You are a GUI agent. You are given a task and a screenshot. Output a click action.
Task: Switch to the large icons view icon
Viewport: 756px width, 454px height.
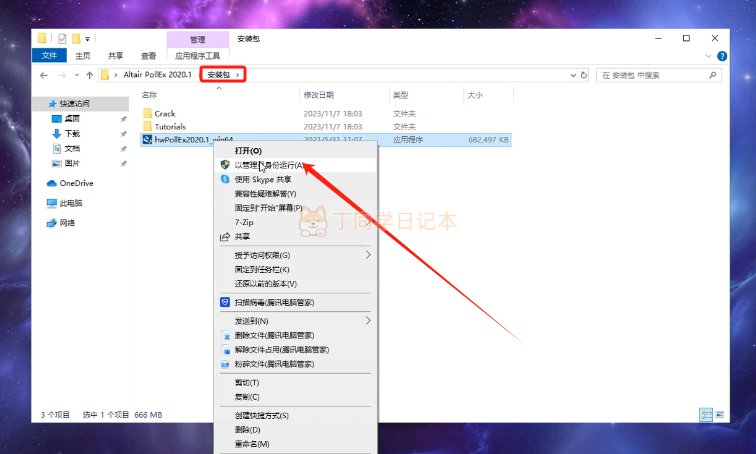coord(720,414)
